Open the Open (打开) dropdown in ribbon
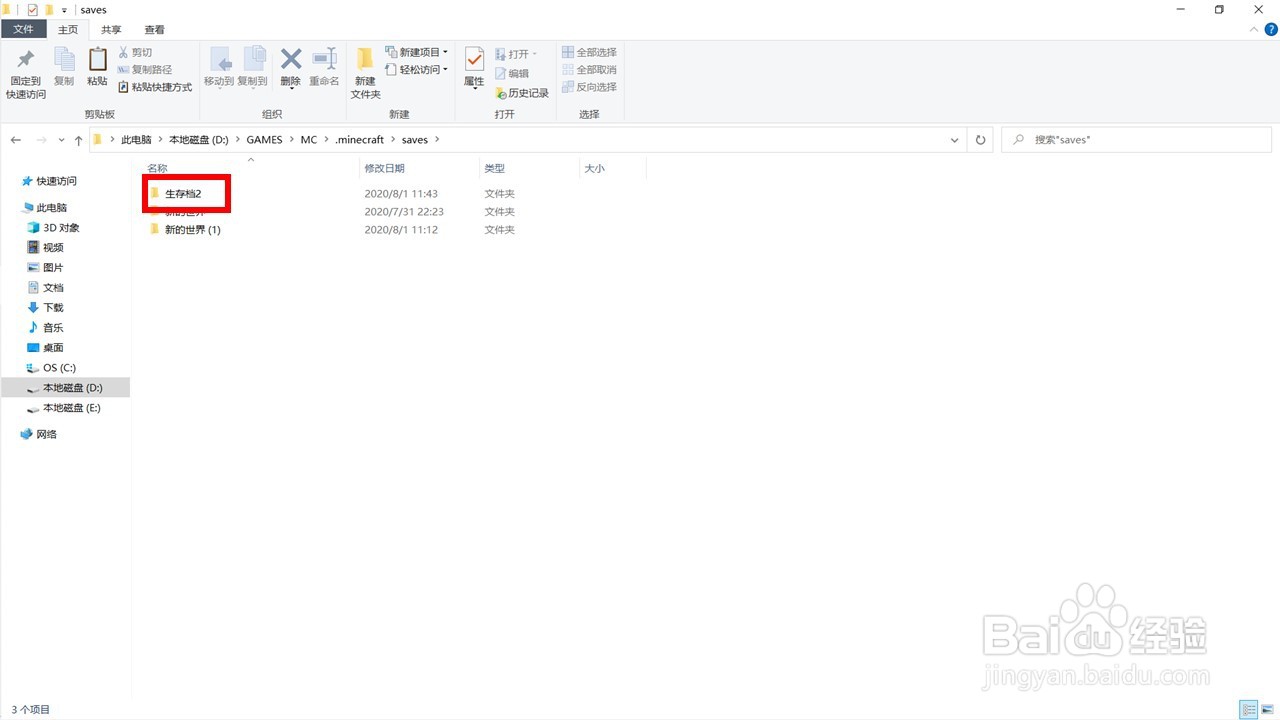This screenshot has width=1280, height=720. (516, 53)
